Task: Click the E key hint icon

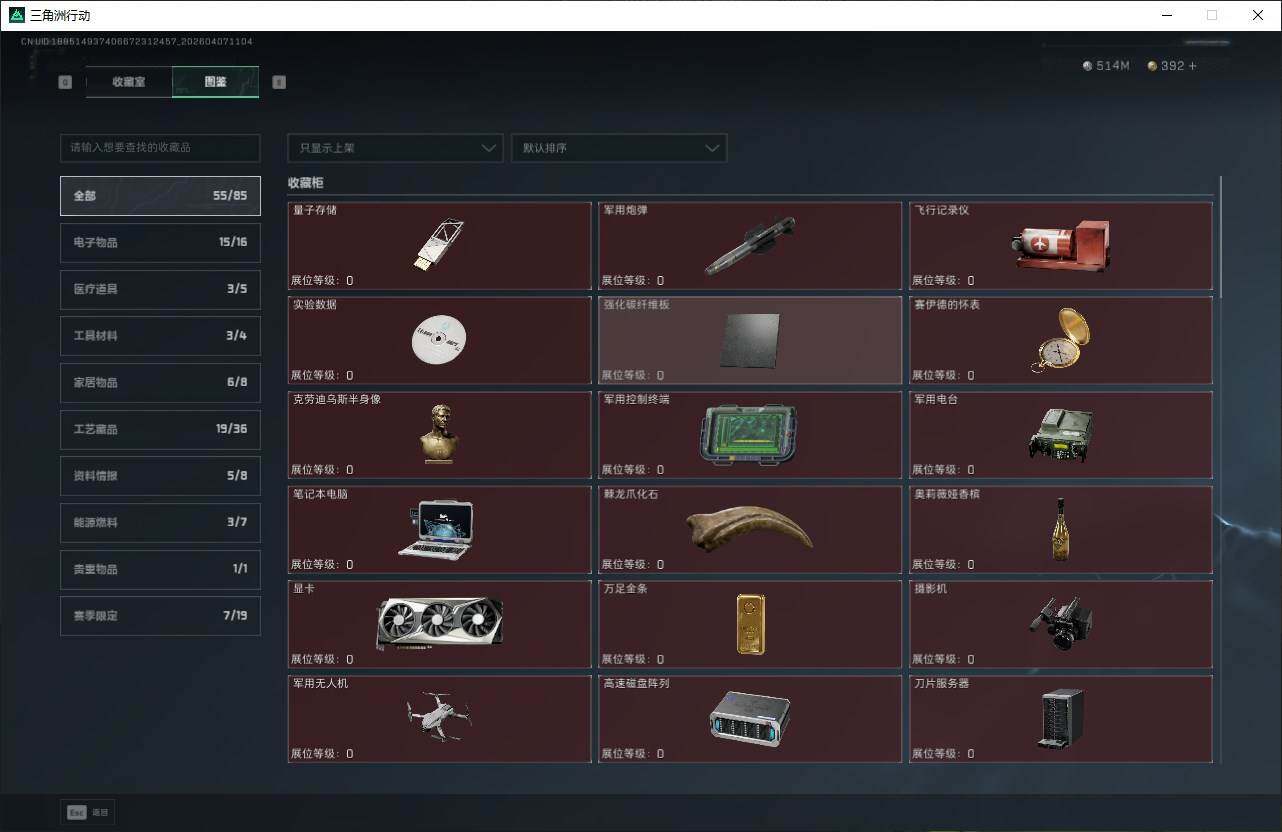Action: coord(279,82)
